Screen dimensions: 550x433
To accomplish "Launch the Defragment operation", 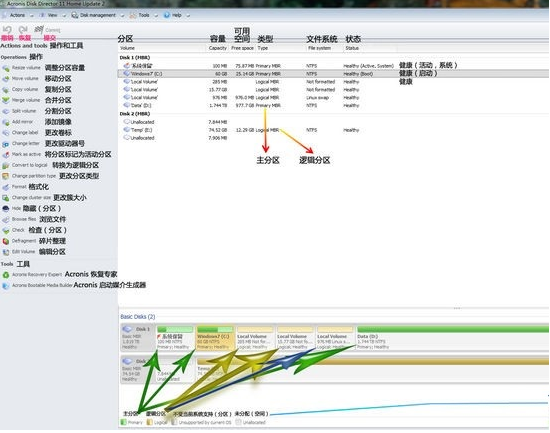I will coord(19,241).
